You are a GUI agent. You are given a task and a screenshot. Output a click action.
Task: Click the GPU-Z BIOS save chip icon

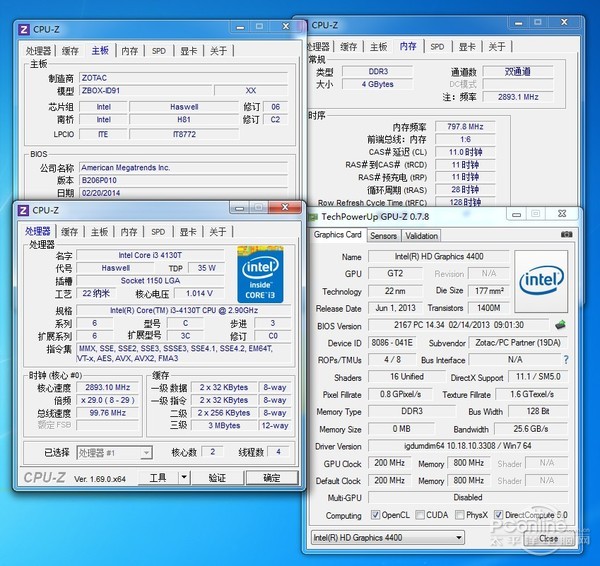[x=560, y=325]
